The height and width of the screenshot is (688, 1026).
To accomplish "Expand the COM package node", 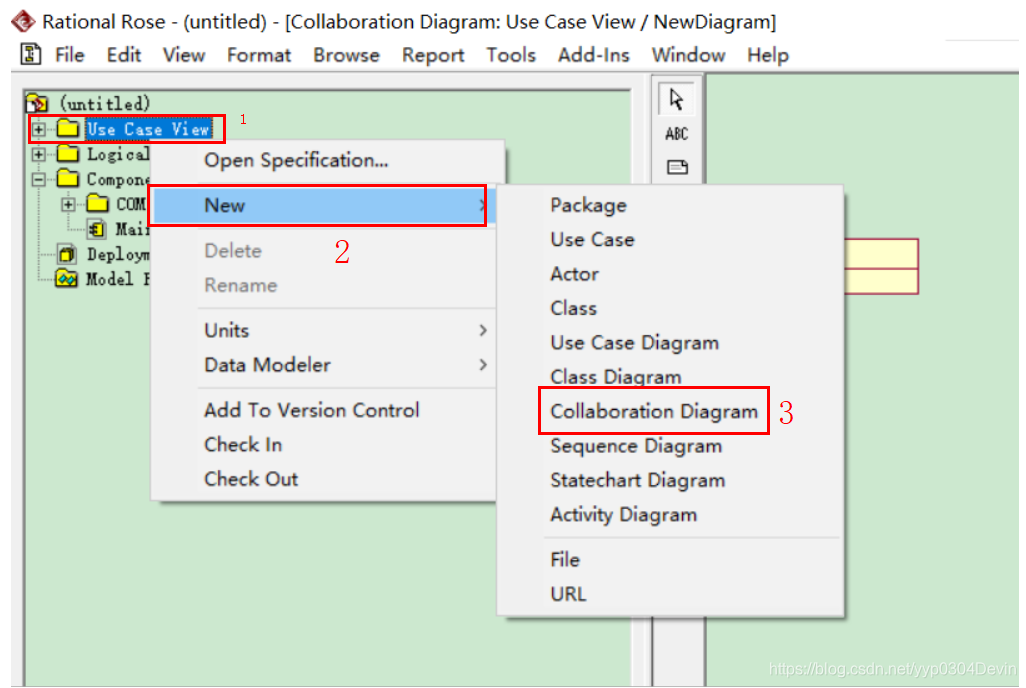I will pyautogui.click(x=68, y=204).
